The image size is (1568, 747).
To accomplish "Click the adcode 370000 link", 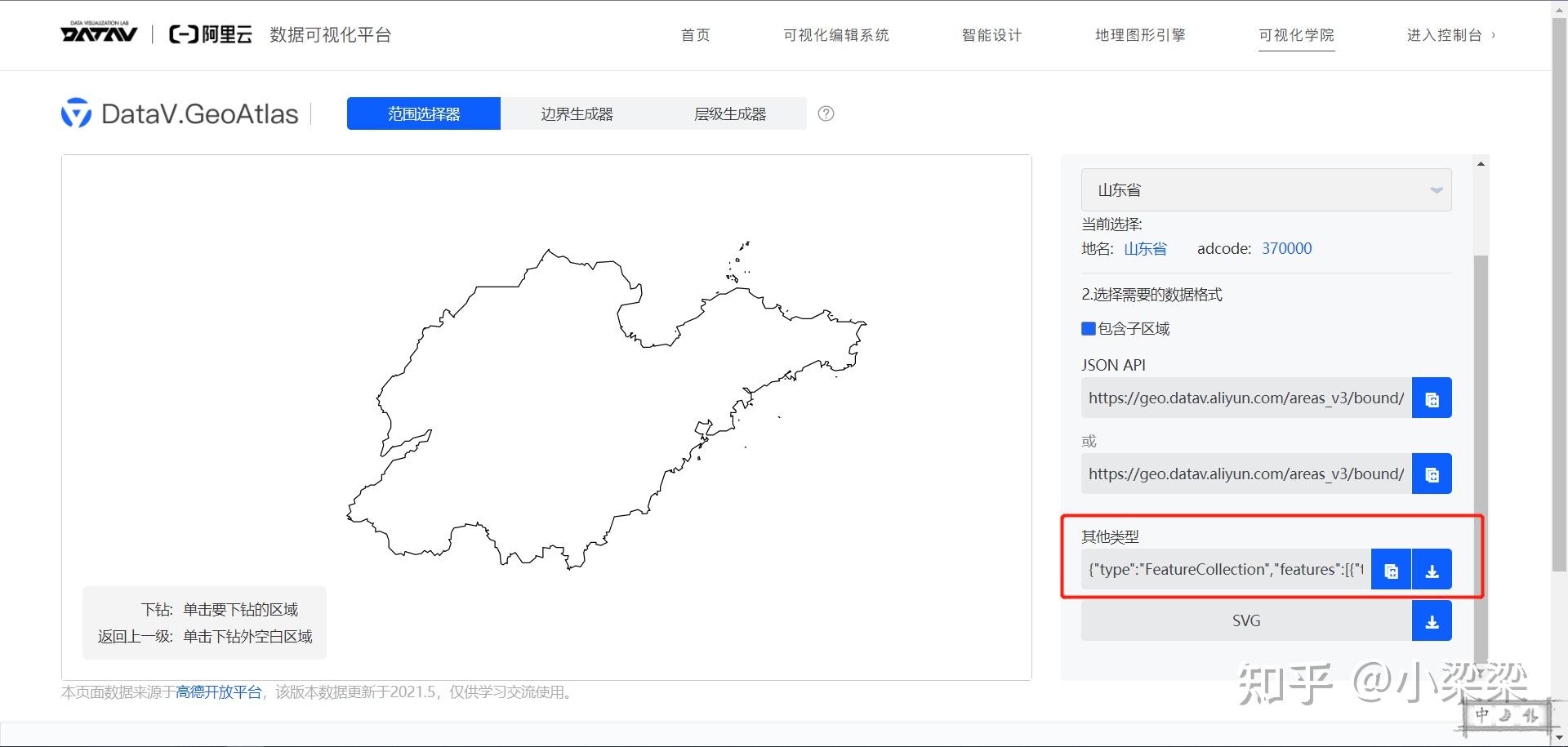I will 1286,248.
